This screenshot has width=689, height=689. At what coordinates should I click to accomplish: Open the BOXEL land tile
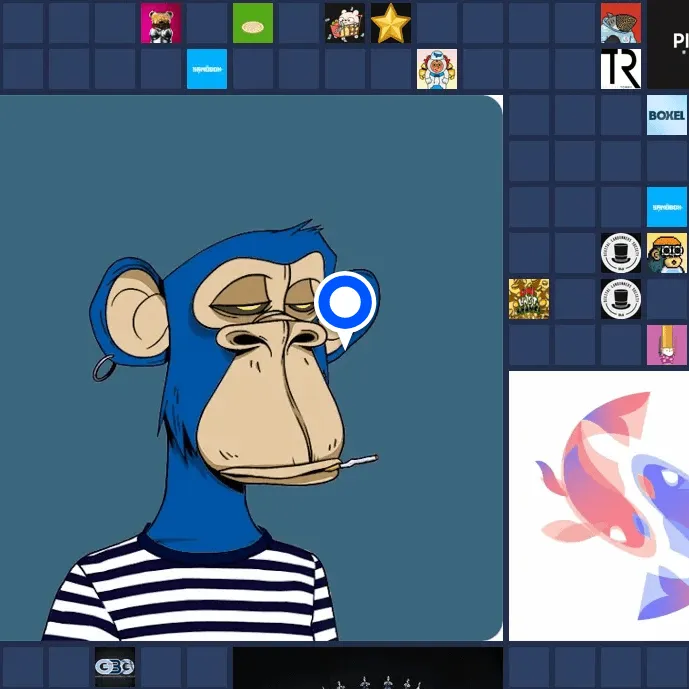[667, 115]
